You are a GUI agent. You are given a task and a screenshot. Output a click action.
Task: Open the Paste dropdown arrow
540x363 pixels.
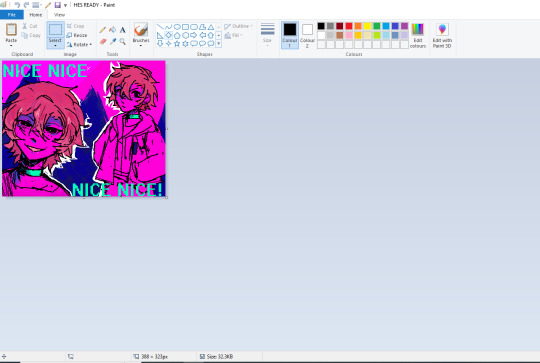(11, 45)
